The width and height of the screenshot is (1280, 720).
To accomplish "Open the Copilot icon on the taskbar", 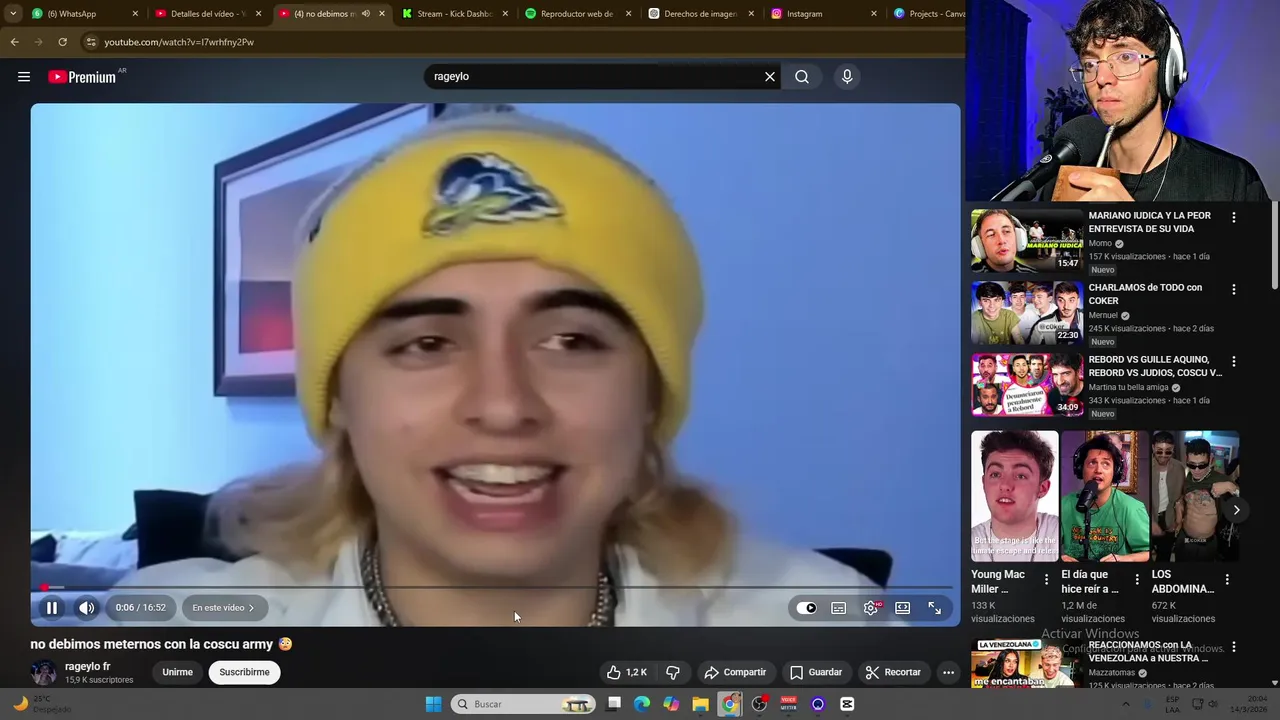I will pyautogui.click(x=671, y=704).
